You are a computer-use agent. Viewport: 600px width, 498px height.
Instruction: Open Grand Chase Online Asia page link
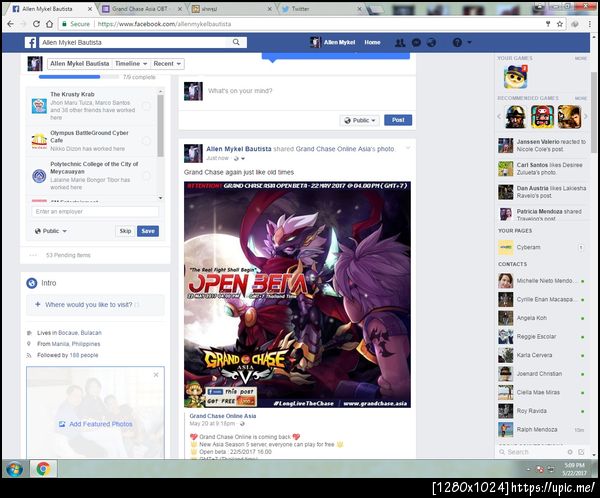pos(223,416)
